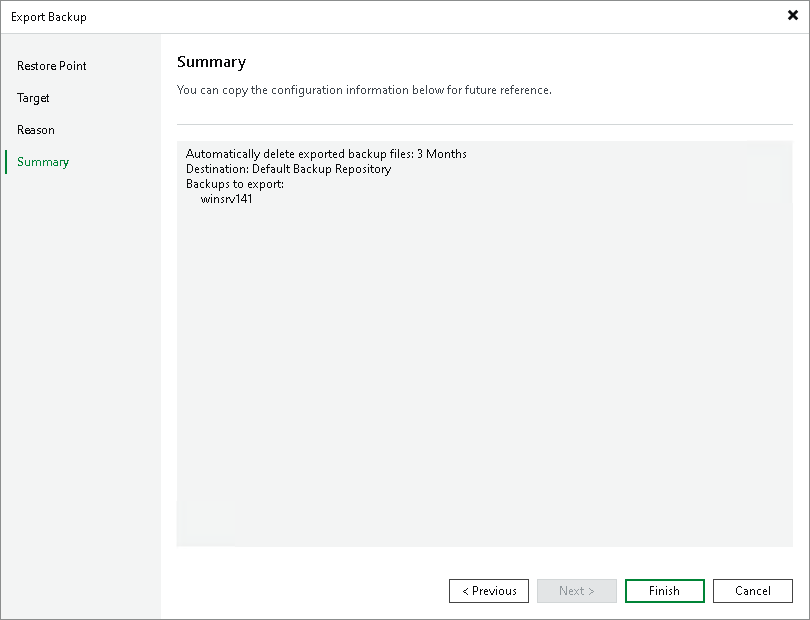This screenshot has width=810, height=620.
Task: Select the winsrv141 backup entry text
Action: (x=226, y=199)
